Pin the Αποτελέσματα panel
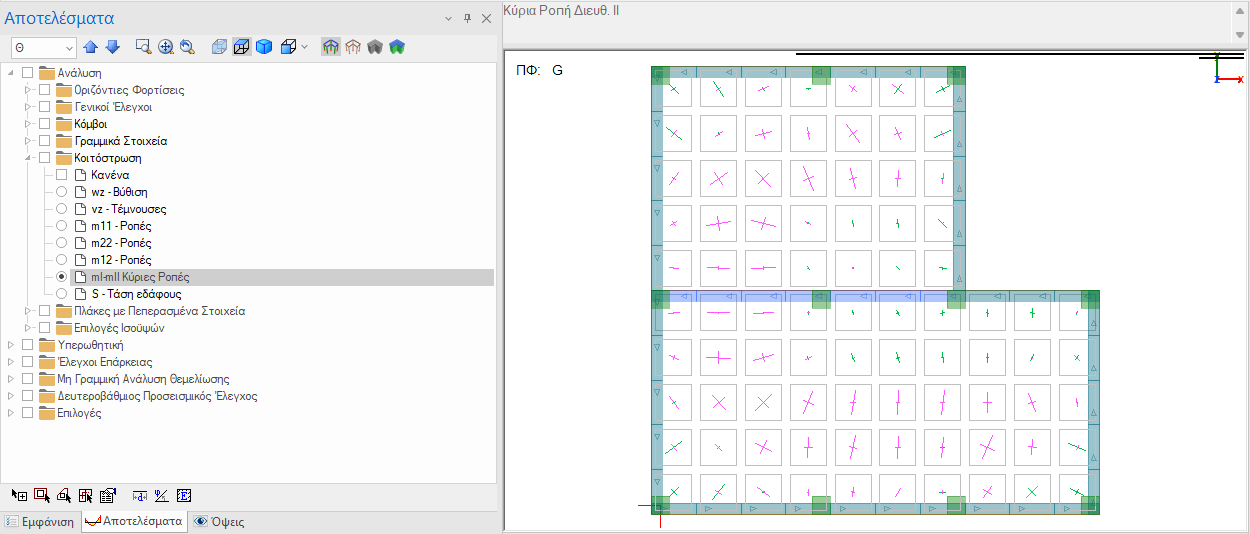The height and width of the screenshot is (534, 1250). point(466,19)
